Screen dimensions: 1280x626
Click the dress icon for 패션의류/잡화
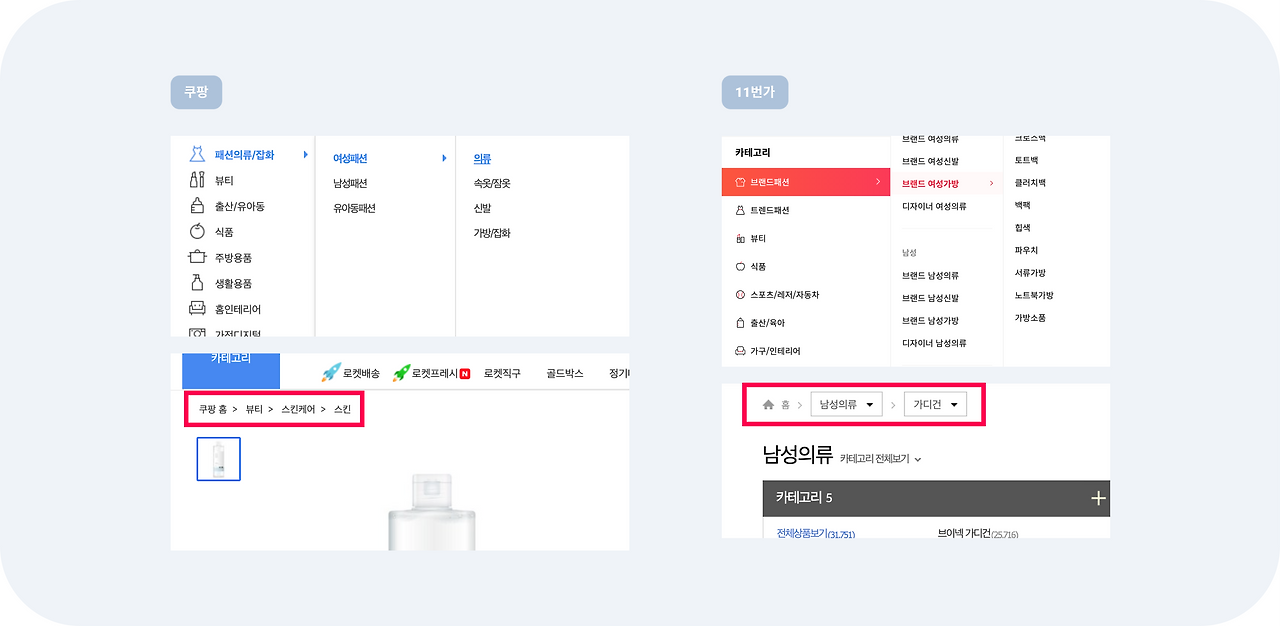pyautogui.click(x=197, y=155)
